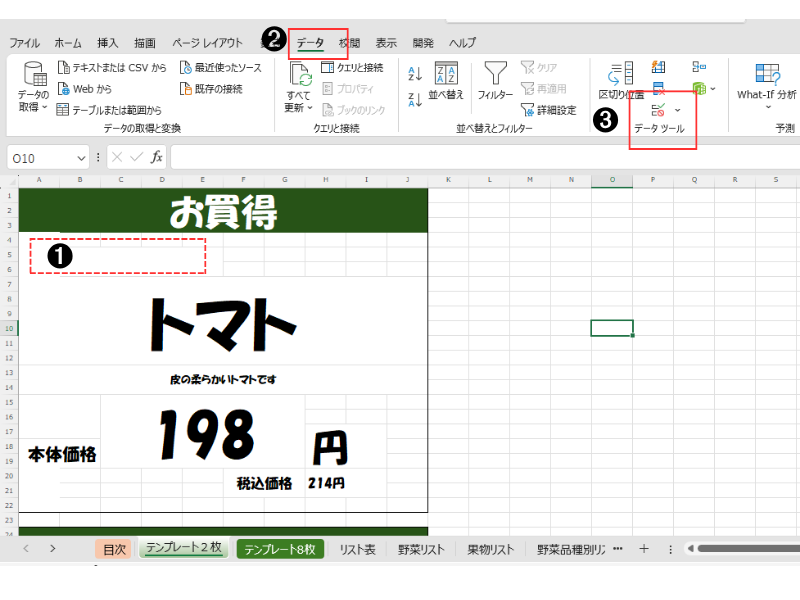Click 'テキストまたは CSV から' button
This screenshot has width=800, height=600.
click(111, 68)
